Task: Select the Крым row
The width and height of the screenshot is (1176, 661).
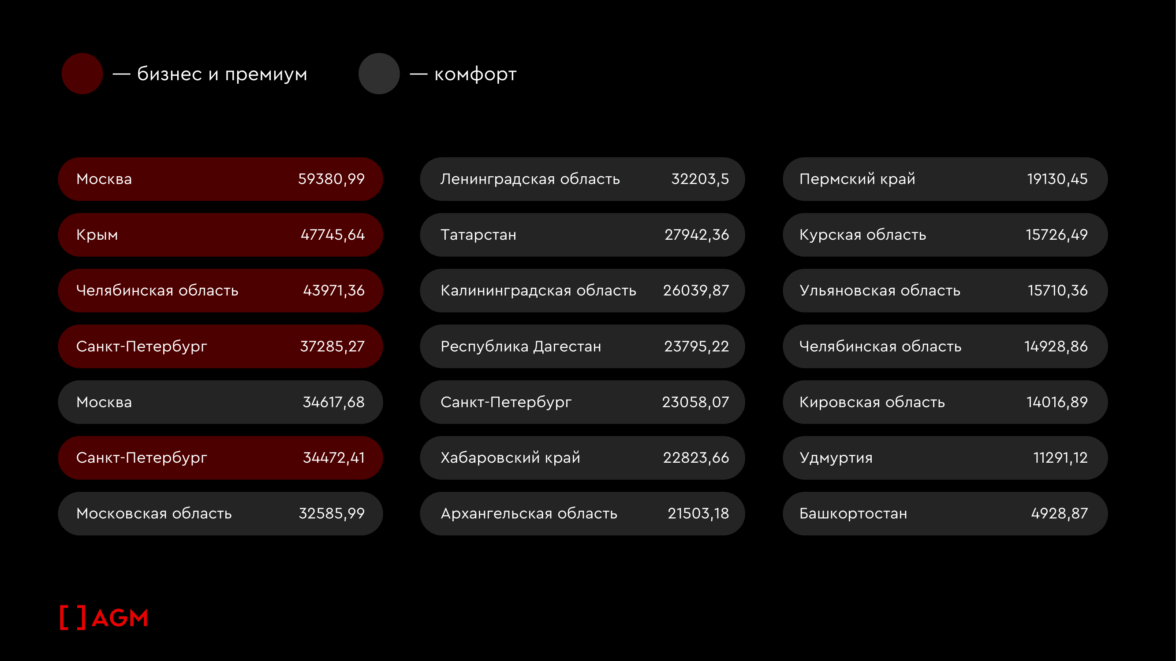Action: point(220,235)
